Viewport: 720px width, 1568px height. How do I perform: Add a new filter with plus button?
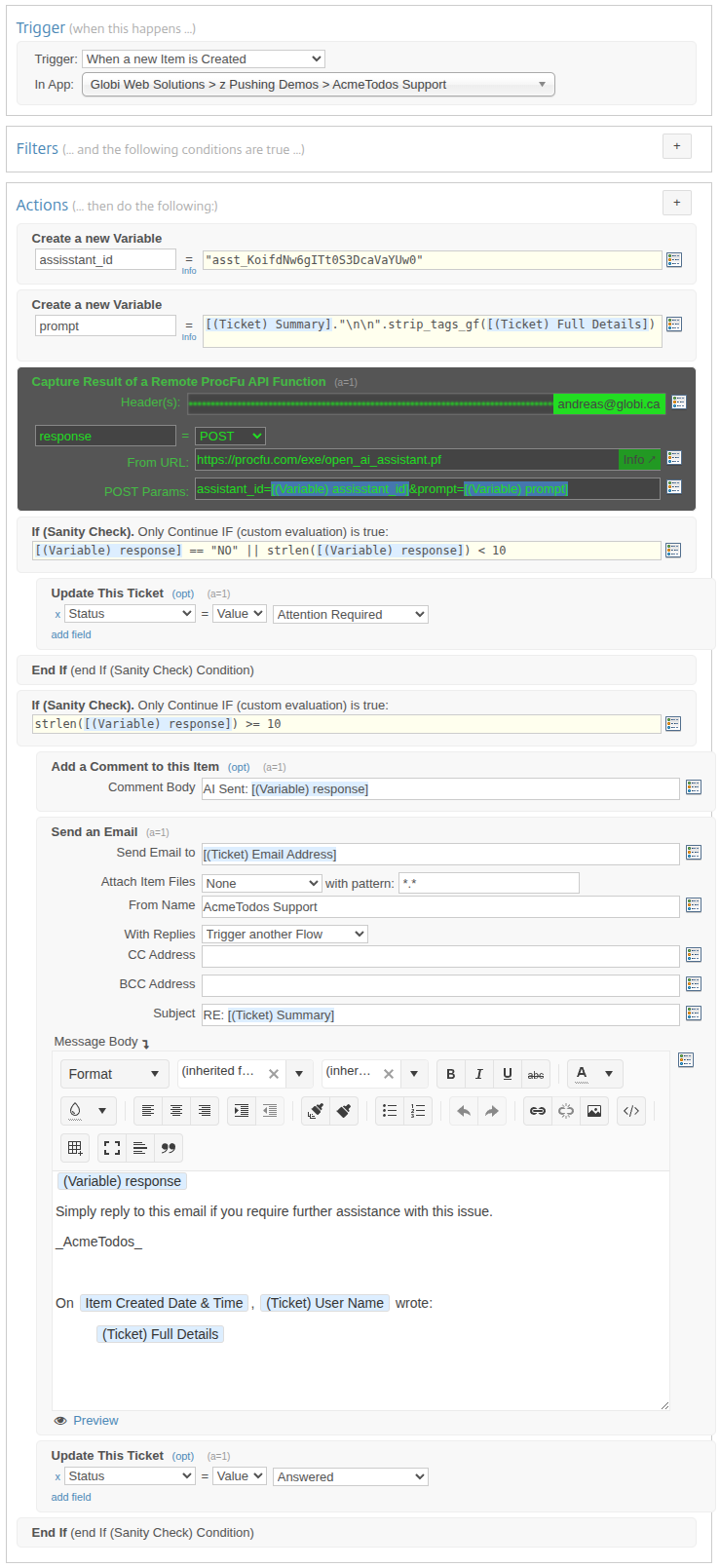[677, 146]
